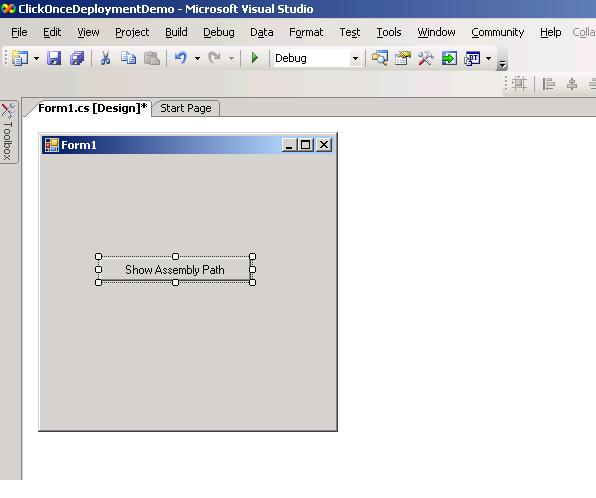Click the Form1 title bar icon

click(52, 145)
